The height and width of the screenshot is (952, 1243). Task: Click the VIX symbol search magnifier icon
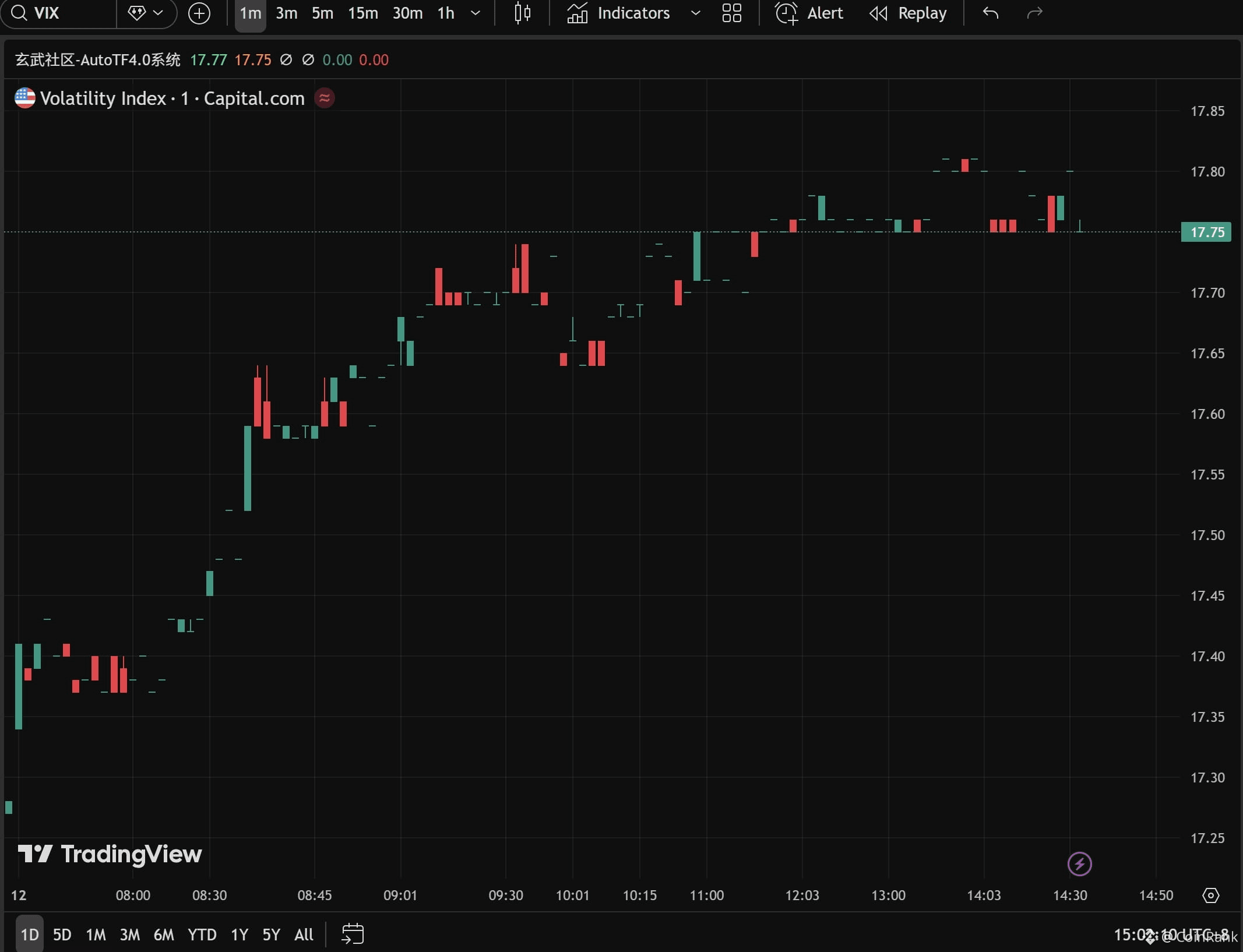coord(19,13)
